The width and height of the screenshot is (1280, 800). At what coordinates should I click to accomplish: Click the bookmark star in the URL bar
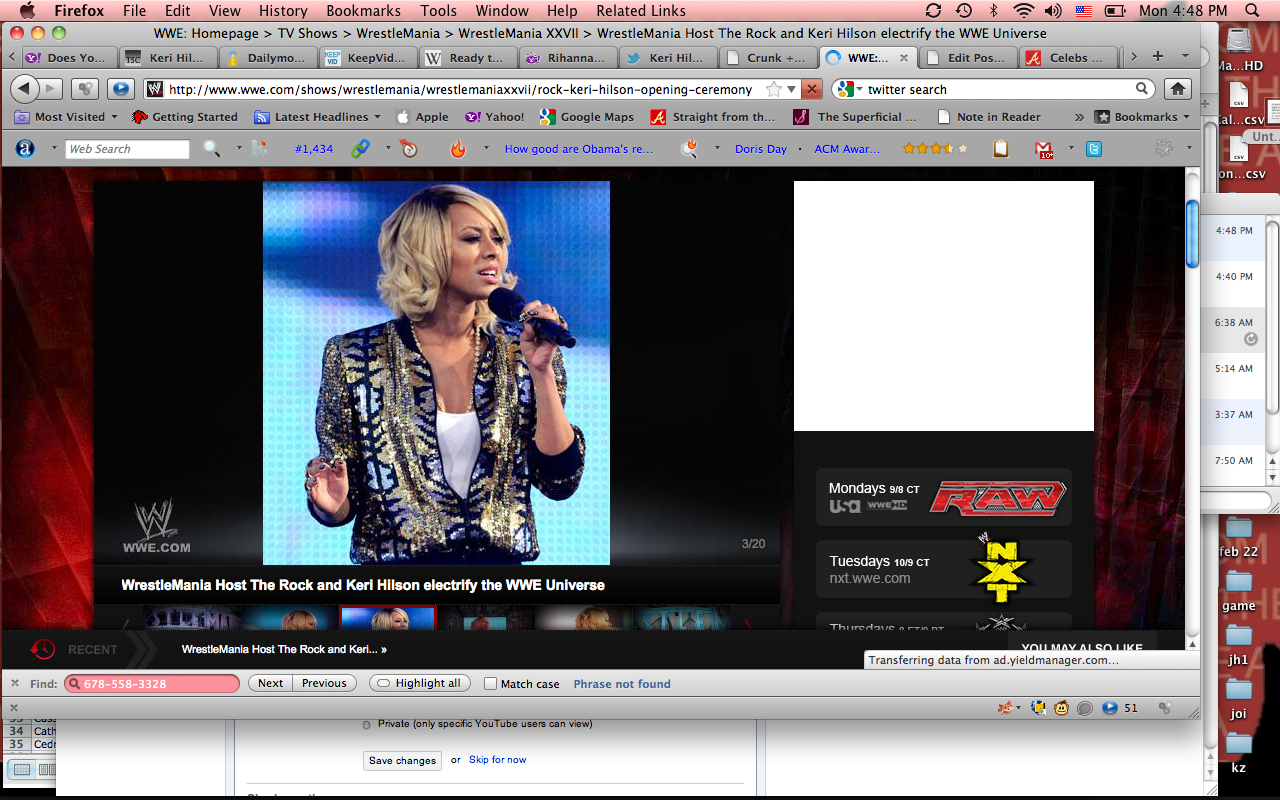[773, 89]
